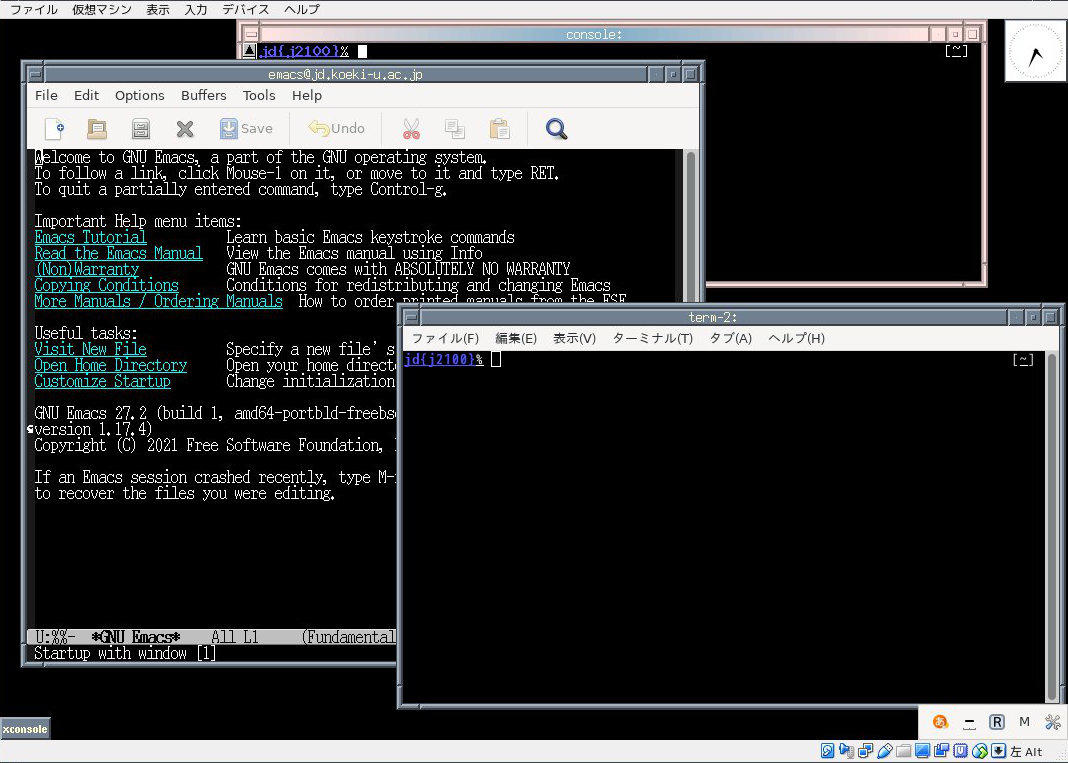Image resolution: width=1068 pixels, height=763 pixels.
Task: Click the input method tools wrench icon
Action: click(1052, 722)
